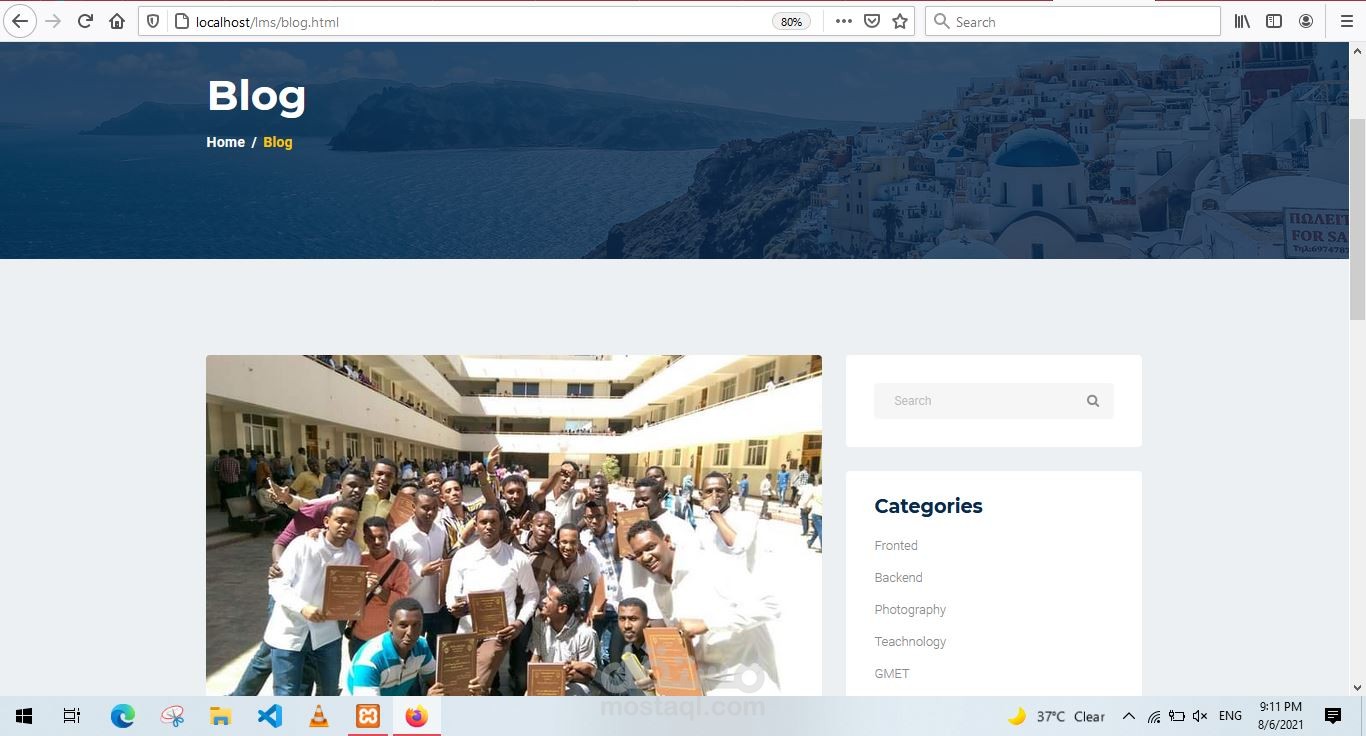Expand hidden icons in the system tray

coord(1128,716)
